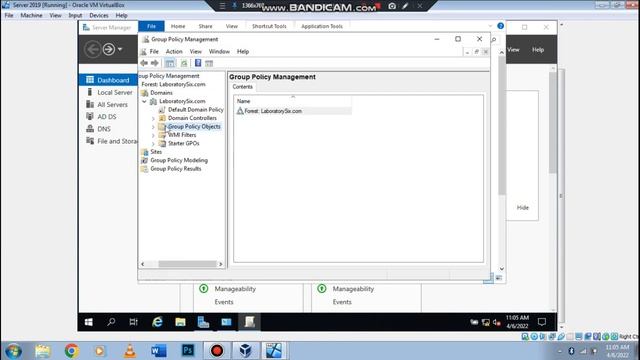Open Local Server in Server Manager sidebar
640x360 pixels.
tap(115, 93)
